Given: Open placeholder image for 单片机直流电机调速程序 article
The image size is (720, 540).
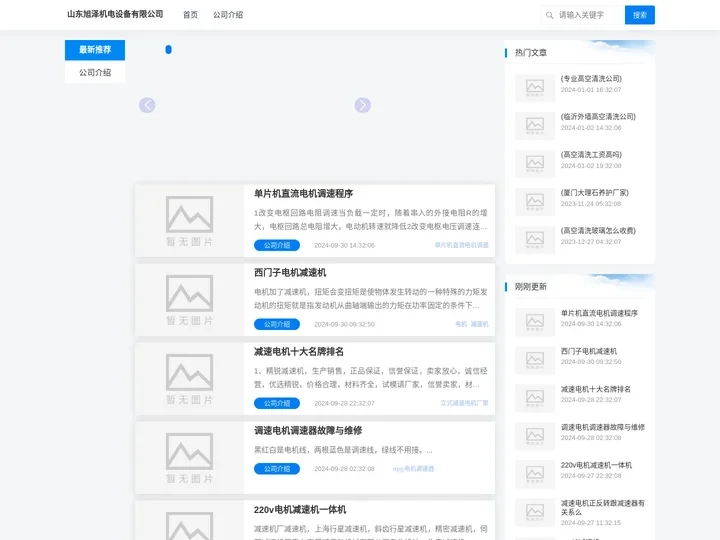Looking at the screenshot, I should [x=189, y=221].
